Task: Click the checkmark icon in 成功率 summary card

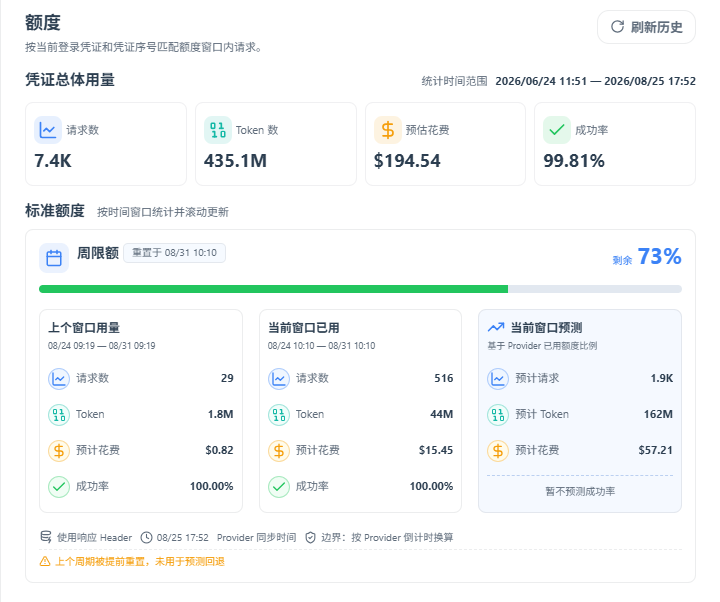Action: [x=557, y=130]
